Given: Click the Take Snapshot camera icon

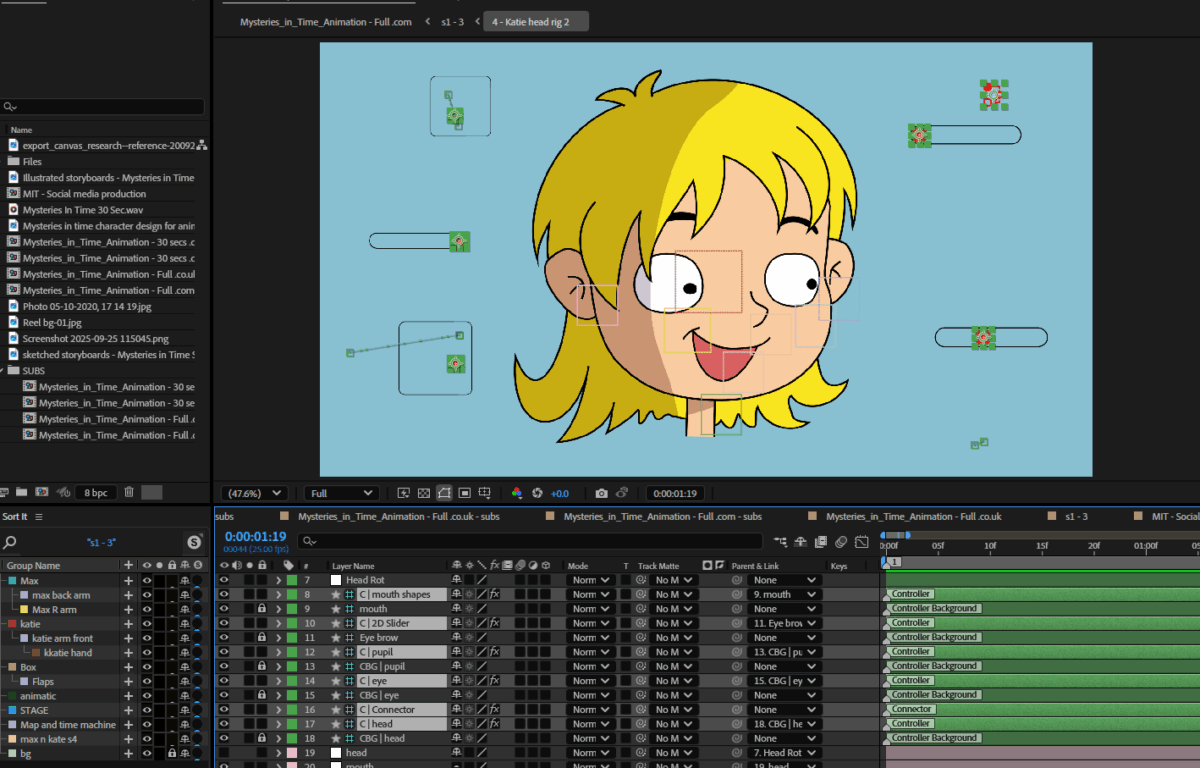Looking at the screenshot, I should [x=601, y=493].
